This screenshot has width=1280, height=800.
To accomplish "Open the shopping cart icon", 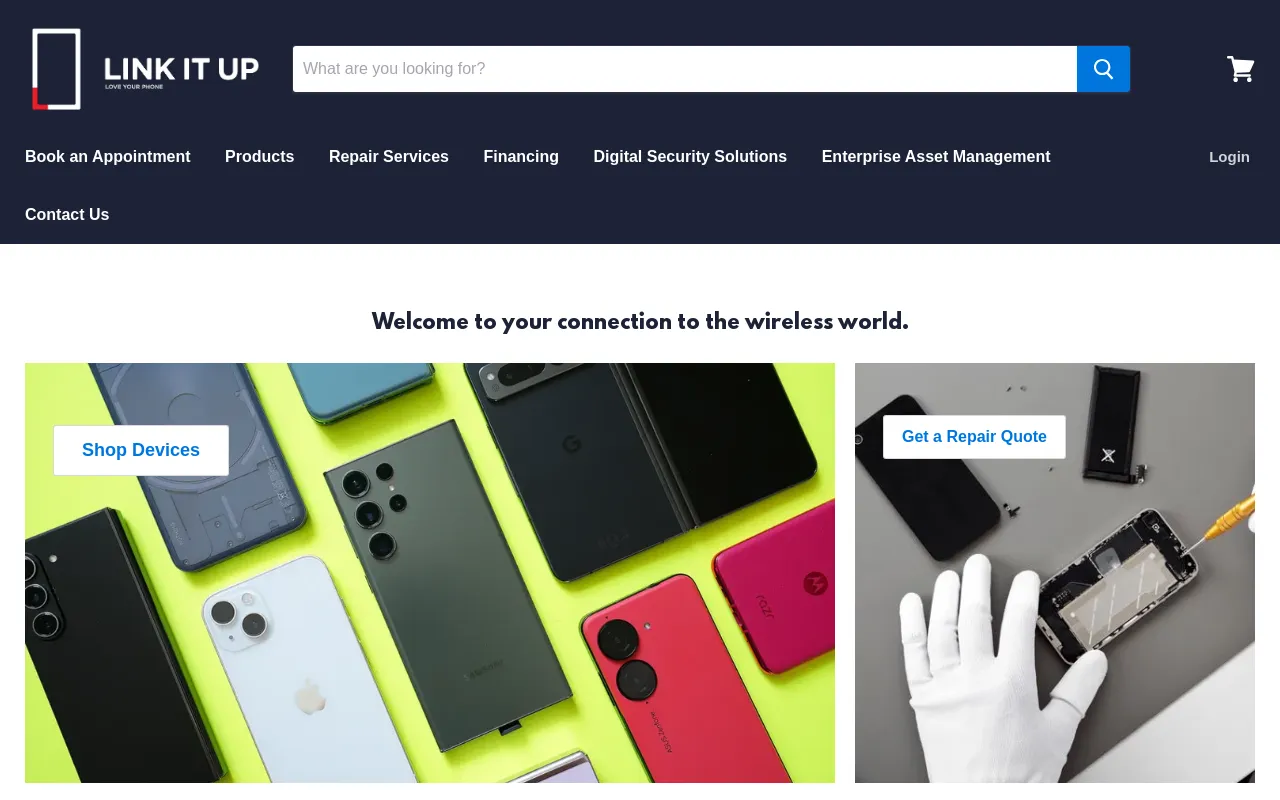I will [x=1240, y=69].
